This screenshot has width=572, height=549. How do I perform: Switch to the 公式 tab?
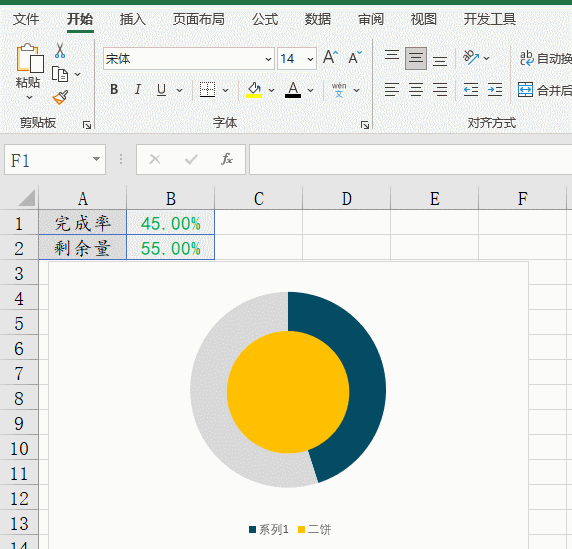pyautogui.click(x=265, y=19)
